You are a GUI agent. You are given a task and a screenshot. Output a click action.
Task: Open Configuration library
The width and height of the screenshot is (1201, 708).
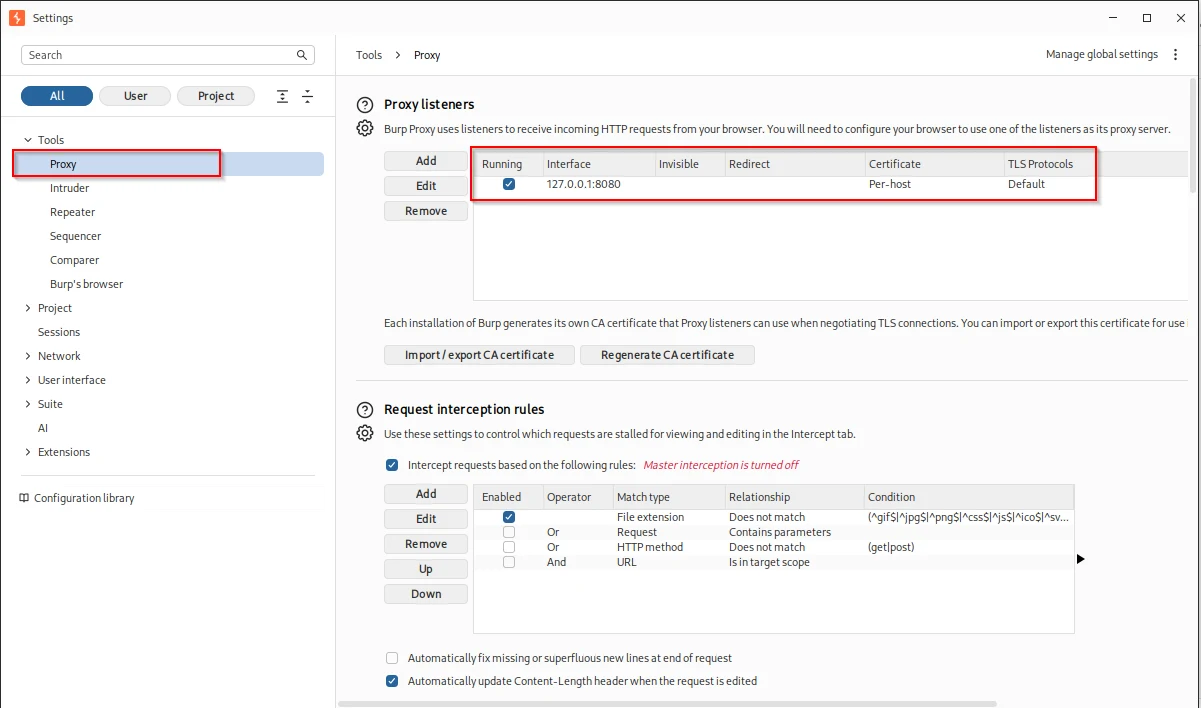[84, 498]
